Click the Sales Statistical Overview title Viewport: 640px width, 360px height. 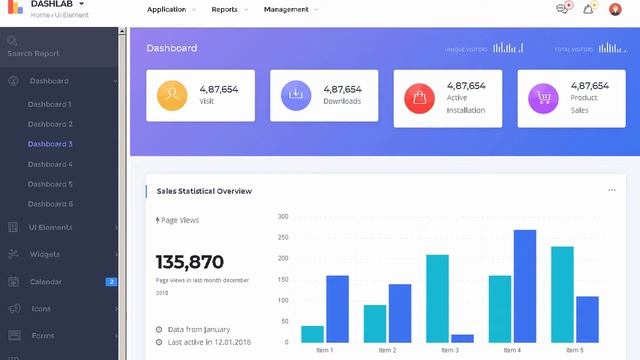tap(204, 191)
